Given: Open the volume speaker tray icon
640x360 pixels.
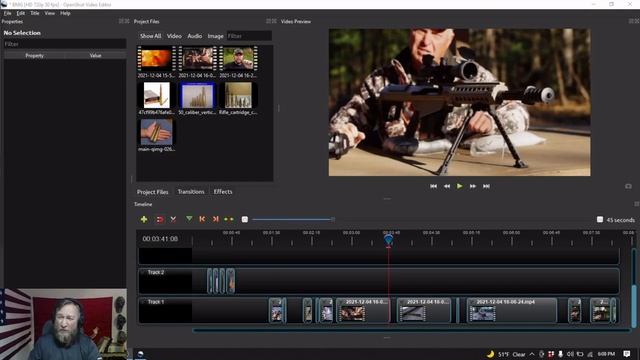Looking at the screenshot, I should (570, 354).
